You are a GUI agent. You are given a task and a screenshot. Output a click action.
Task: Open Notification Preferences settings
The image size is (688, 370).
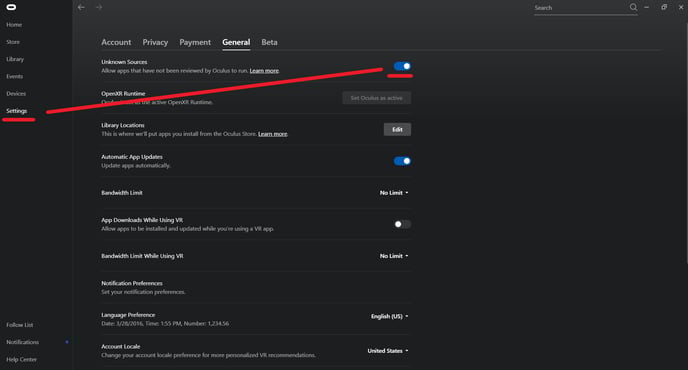[x=256, y=287]
